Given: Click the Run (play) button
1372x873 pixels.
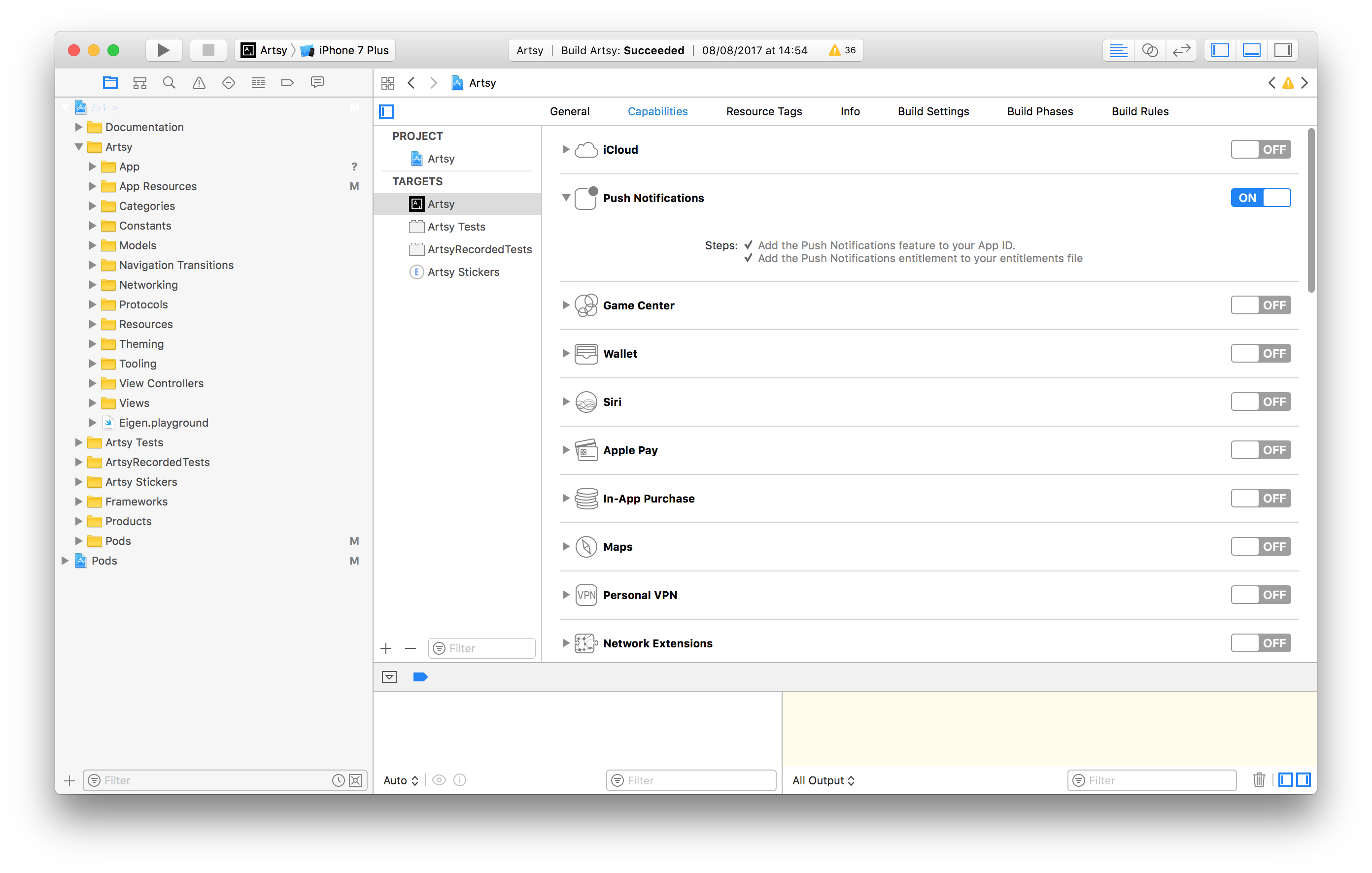Looking at the screenshot, I should (164, 50).
